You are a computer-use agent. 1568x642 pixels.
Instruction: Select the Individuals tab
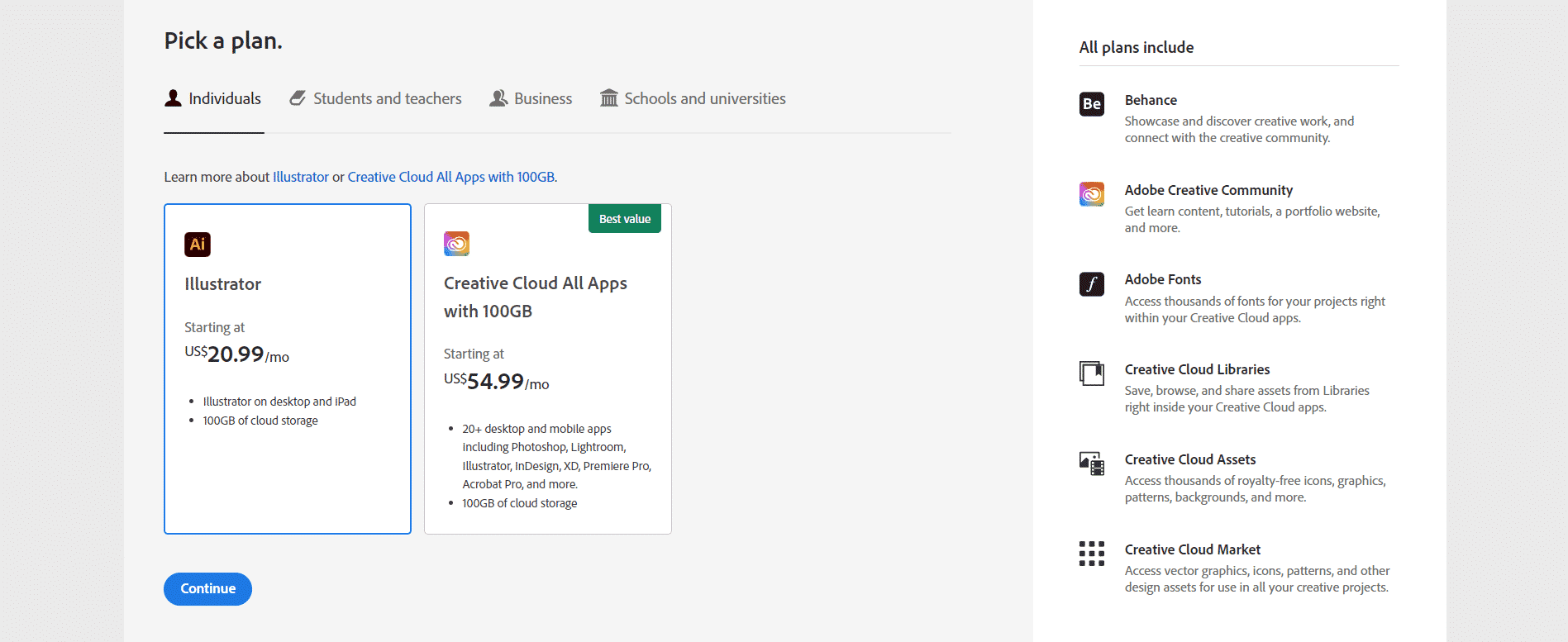pos(213,99)
